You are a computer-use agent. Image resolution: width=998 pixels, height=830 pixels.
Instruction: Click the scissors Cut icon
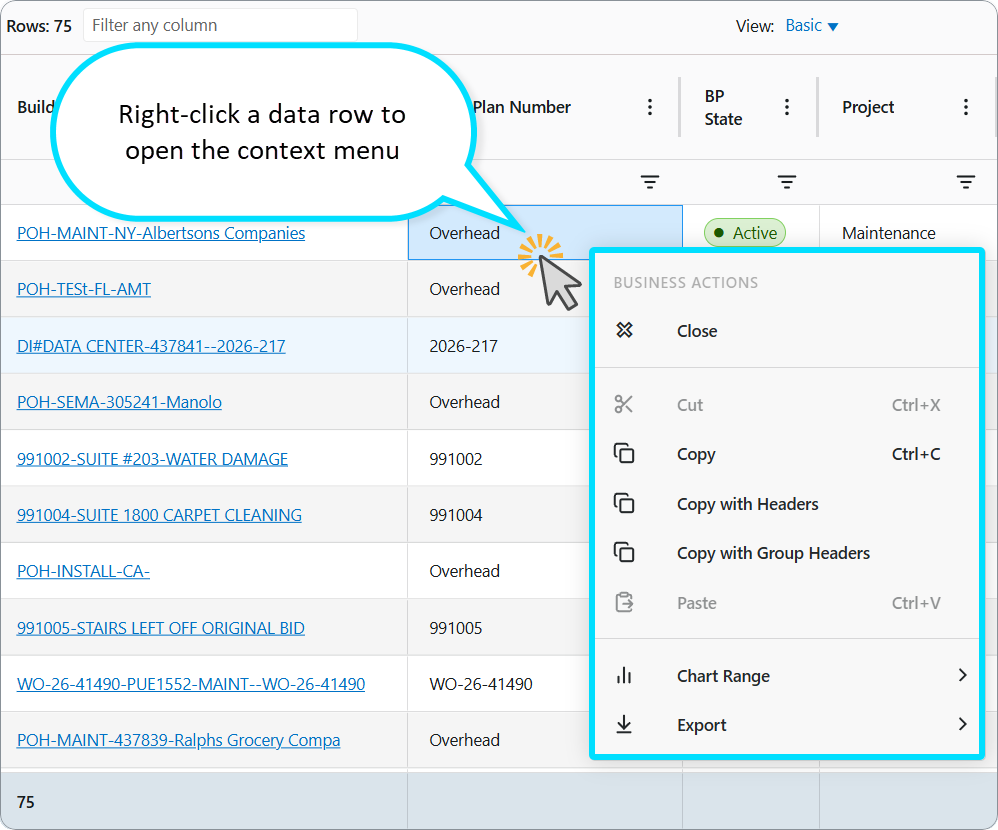pos(624,404)
